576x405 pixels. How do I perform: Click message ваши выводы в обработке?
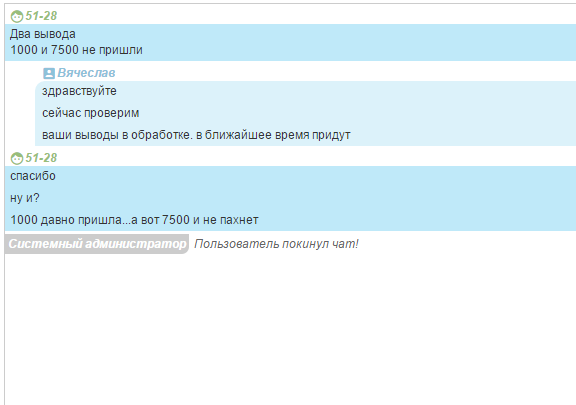(196, 135)
